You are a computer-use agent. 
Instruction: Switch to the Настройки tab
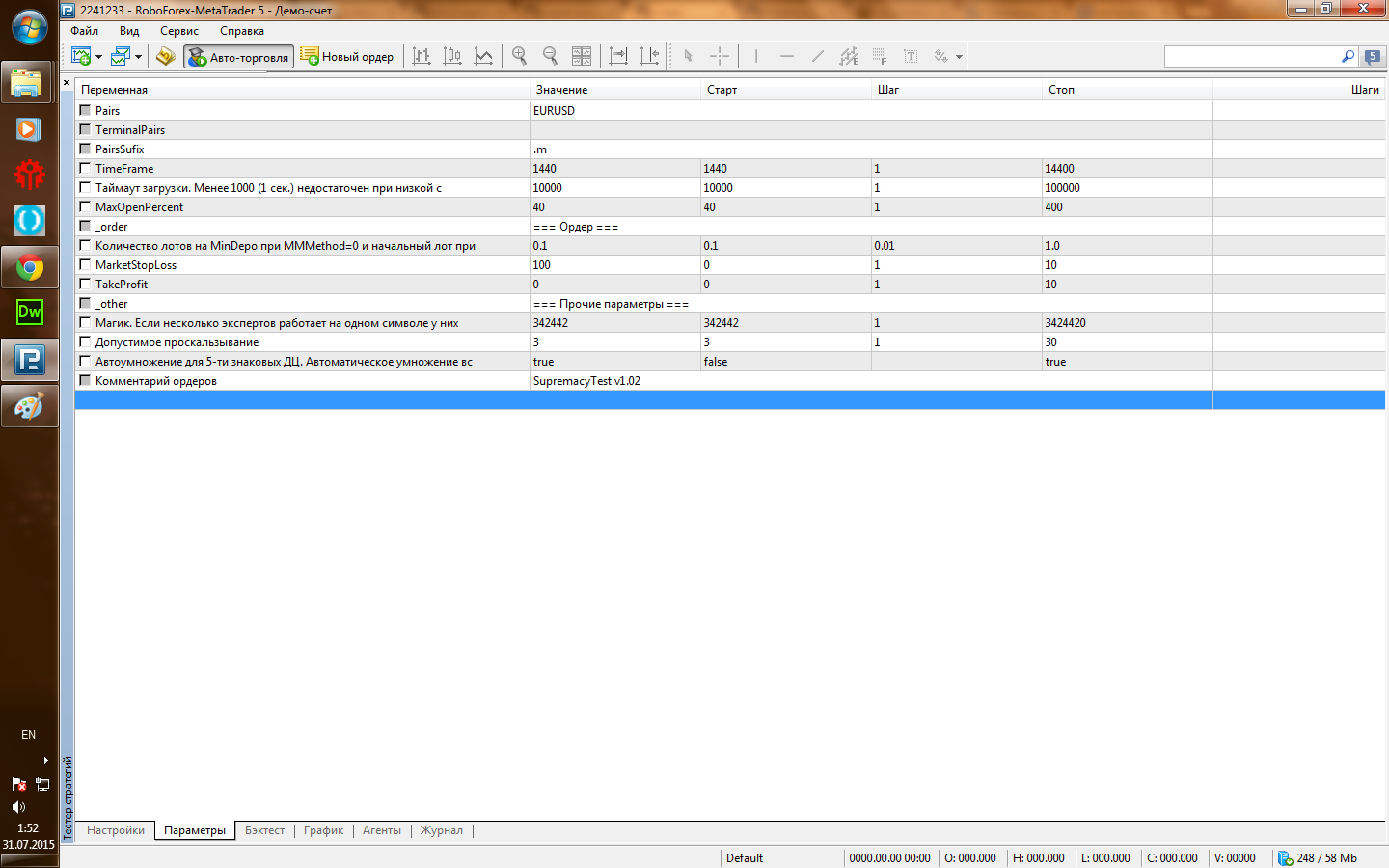tap(116, 830)
